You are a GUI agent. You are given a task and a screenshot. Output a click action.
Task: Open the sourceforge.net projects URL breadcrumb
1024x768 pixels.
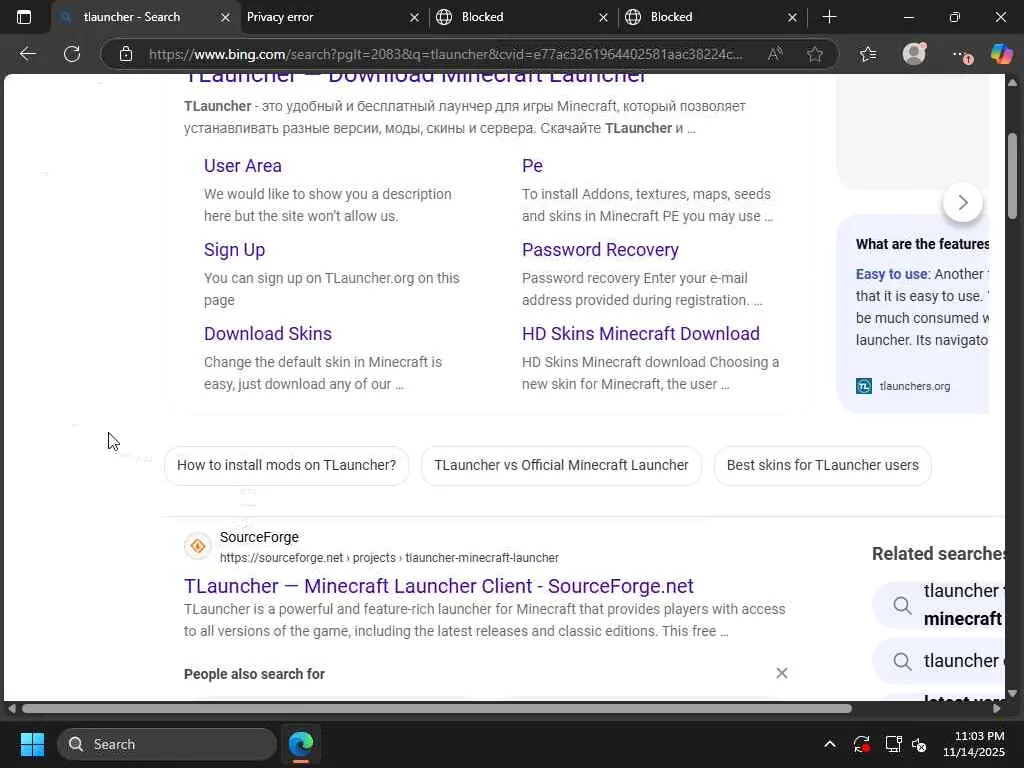(x=389, y=558)
